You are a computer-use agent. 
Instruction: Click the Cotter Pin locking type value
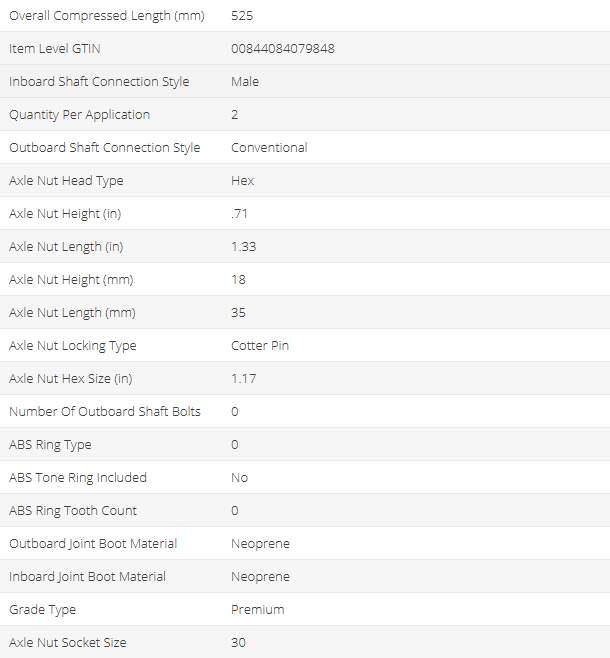261,346
